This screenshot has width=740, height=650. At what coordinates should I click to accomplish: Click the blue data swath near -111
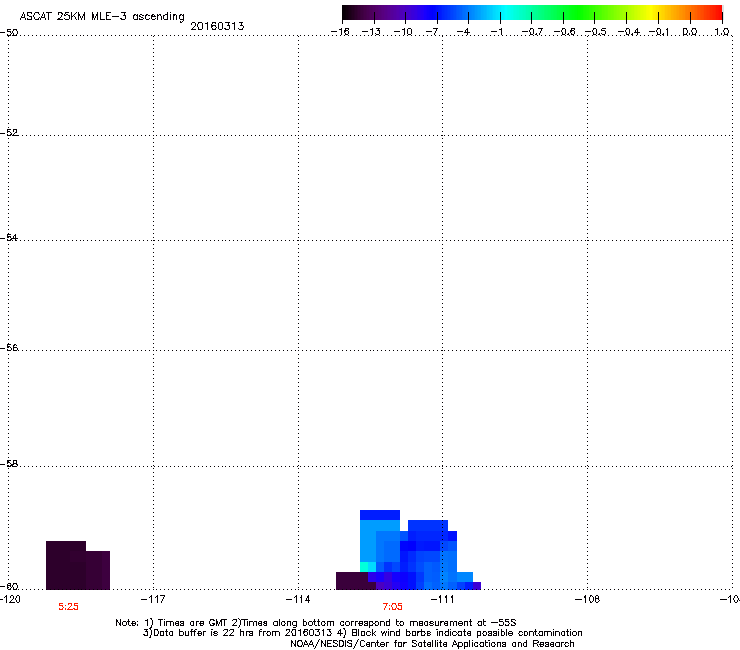408,550
